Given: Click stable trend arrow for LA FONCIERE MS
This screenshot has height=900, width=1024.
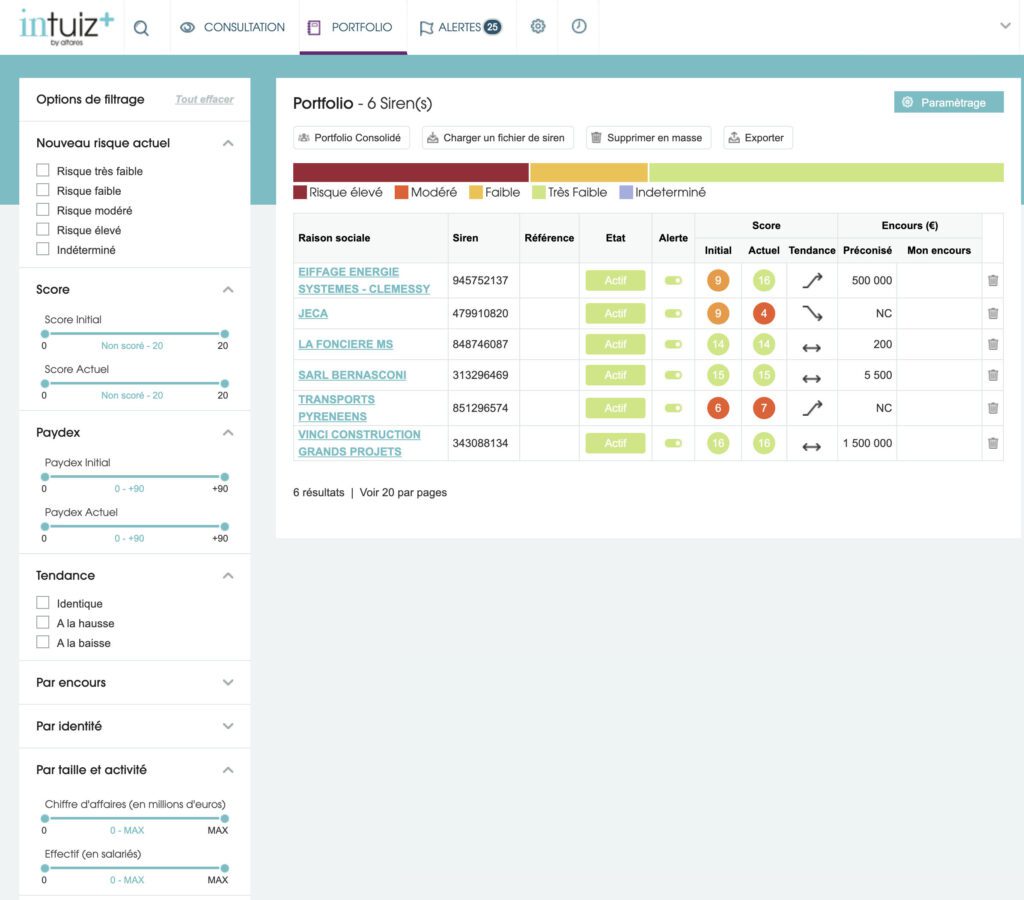Looking at the screenshot, I should [811, 348].
